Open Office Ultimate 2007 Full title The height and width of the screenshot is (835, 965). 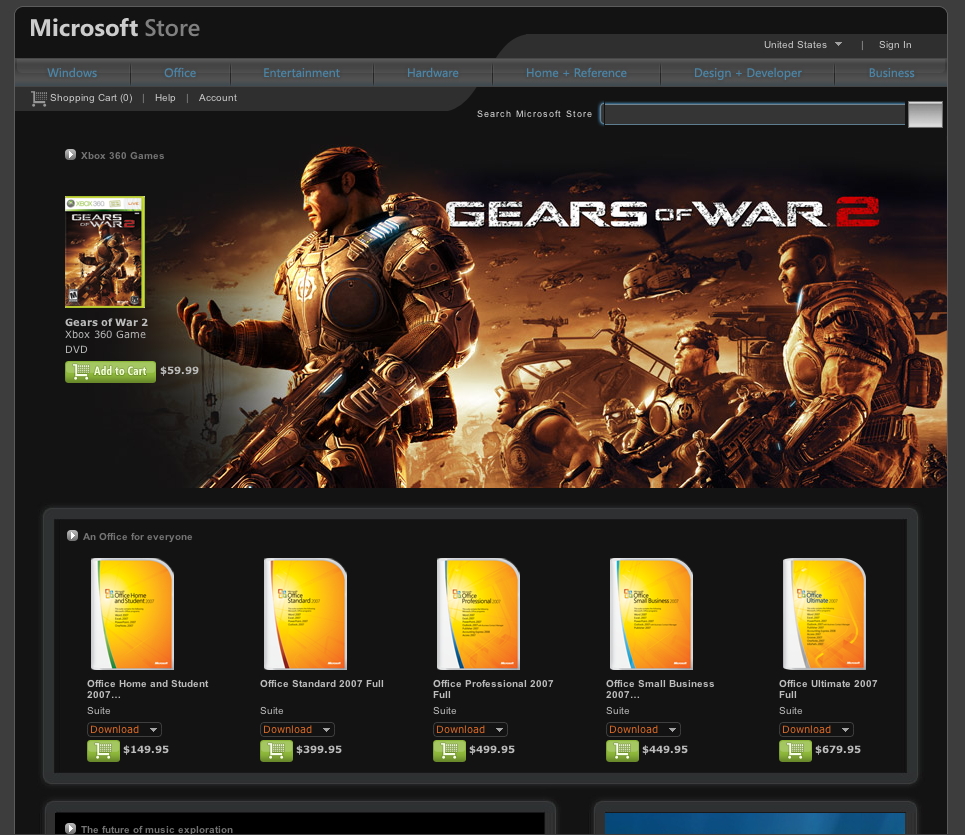click(x=828, y=689)
